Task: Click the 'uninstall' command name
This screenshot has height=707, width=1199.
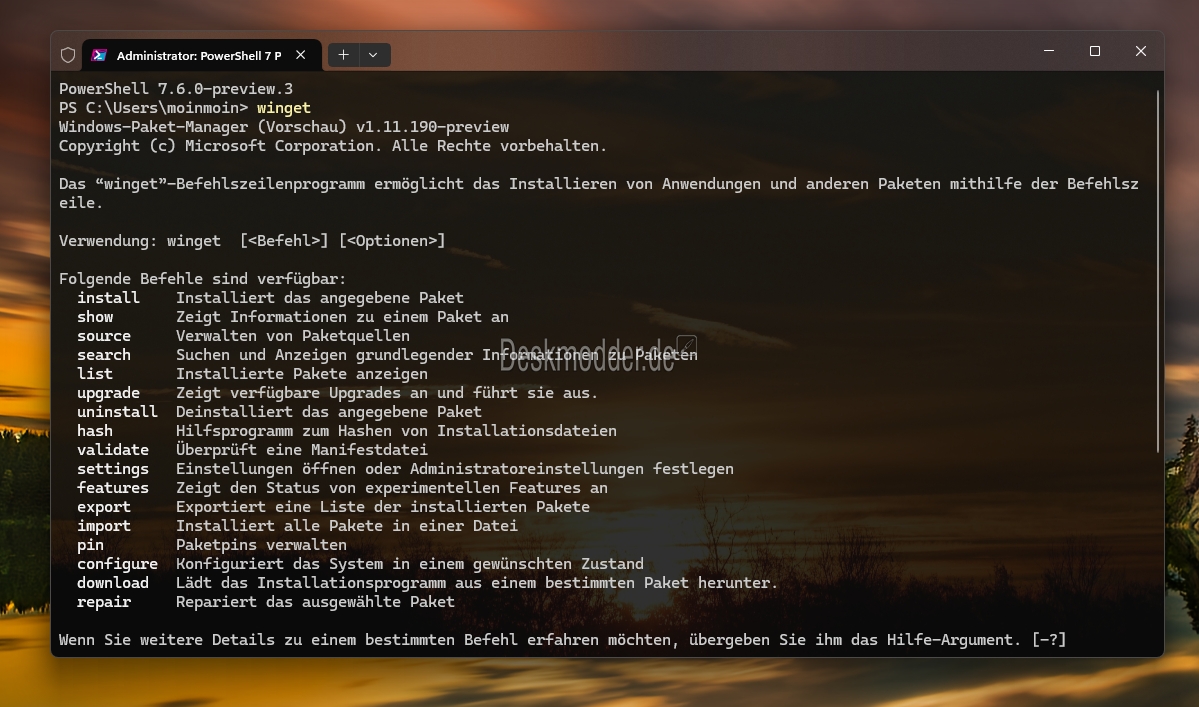Action: [x=117, y=412]
